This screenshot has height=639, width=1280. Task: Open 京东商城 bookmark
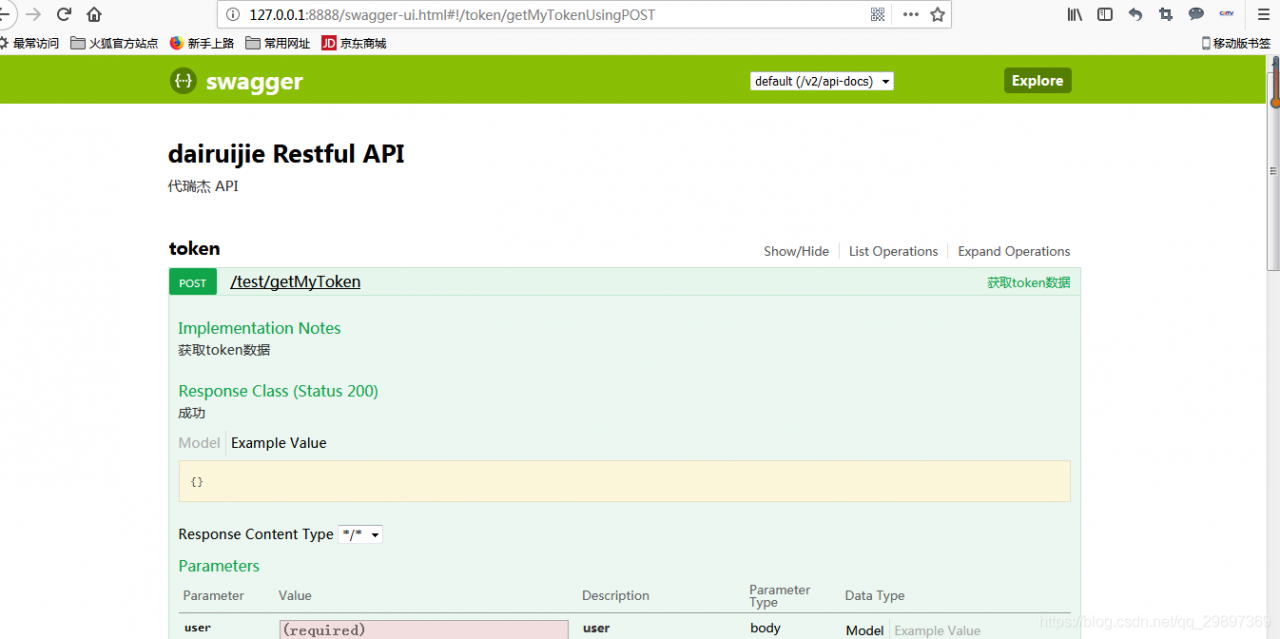[354, 43]
